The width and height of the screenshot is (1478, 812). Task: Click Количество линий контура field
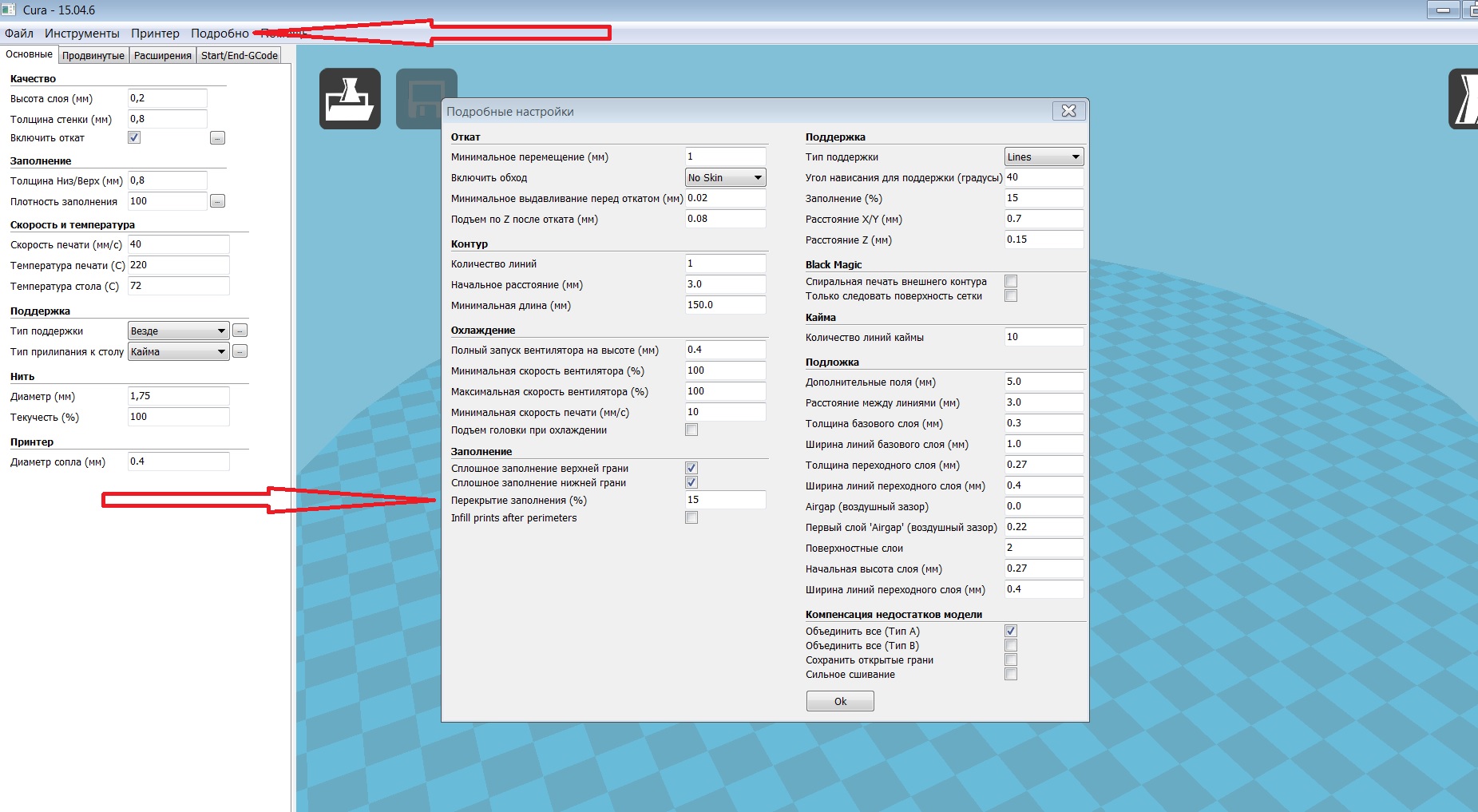725,263
